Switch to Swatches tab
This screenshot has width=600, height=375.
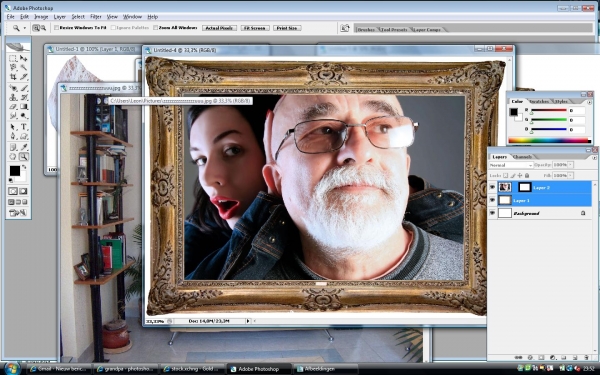coord(539,101)
